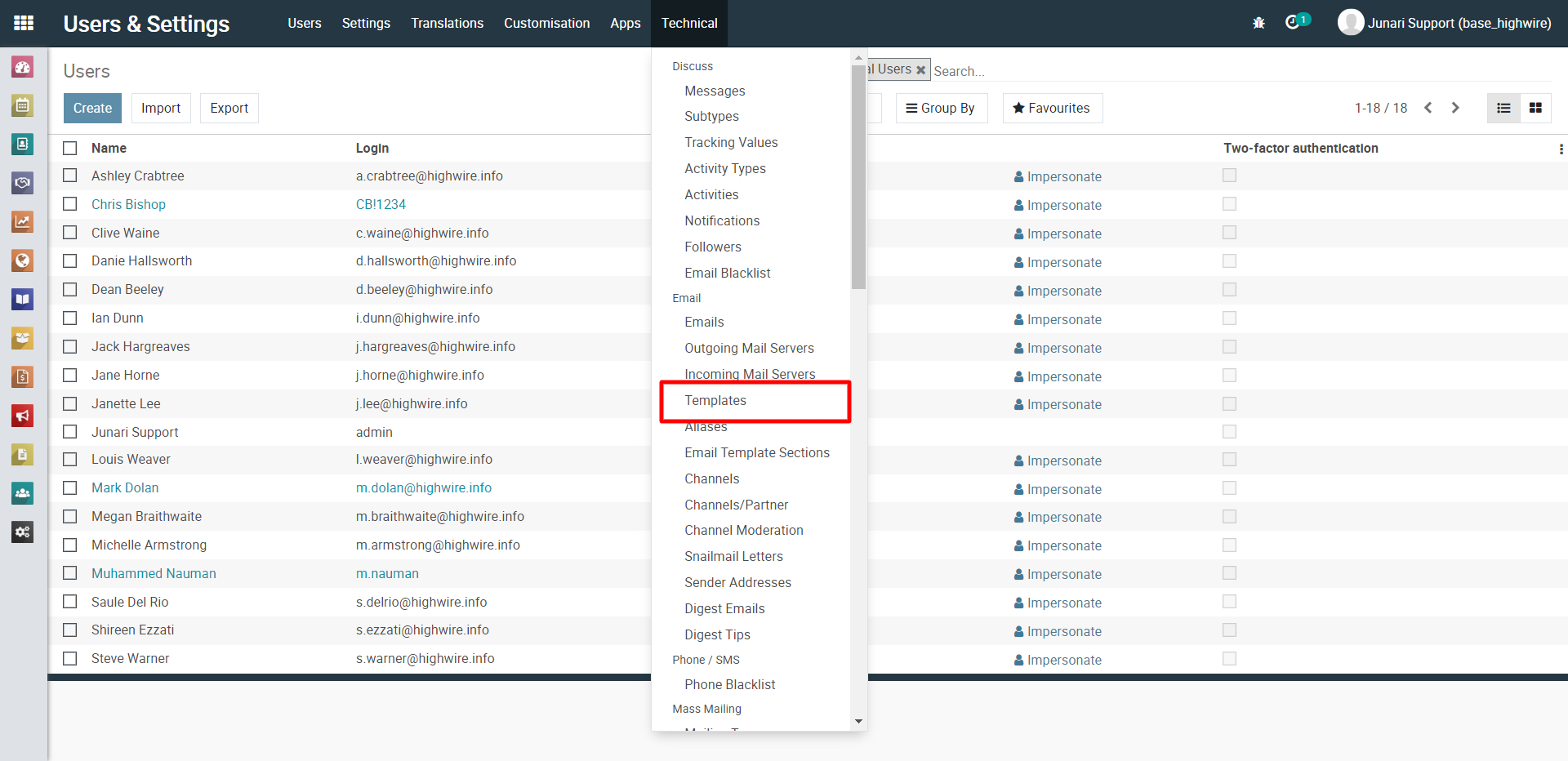The width and height of the screenshot is (1568, 761).
Task: Tick the checkbox for Ashley Crabtree
Action: click(70, 176)
